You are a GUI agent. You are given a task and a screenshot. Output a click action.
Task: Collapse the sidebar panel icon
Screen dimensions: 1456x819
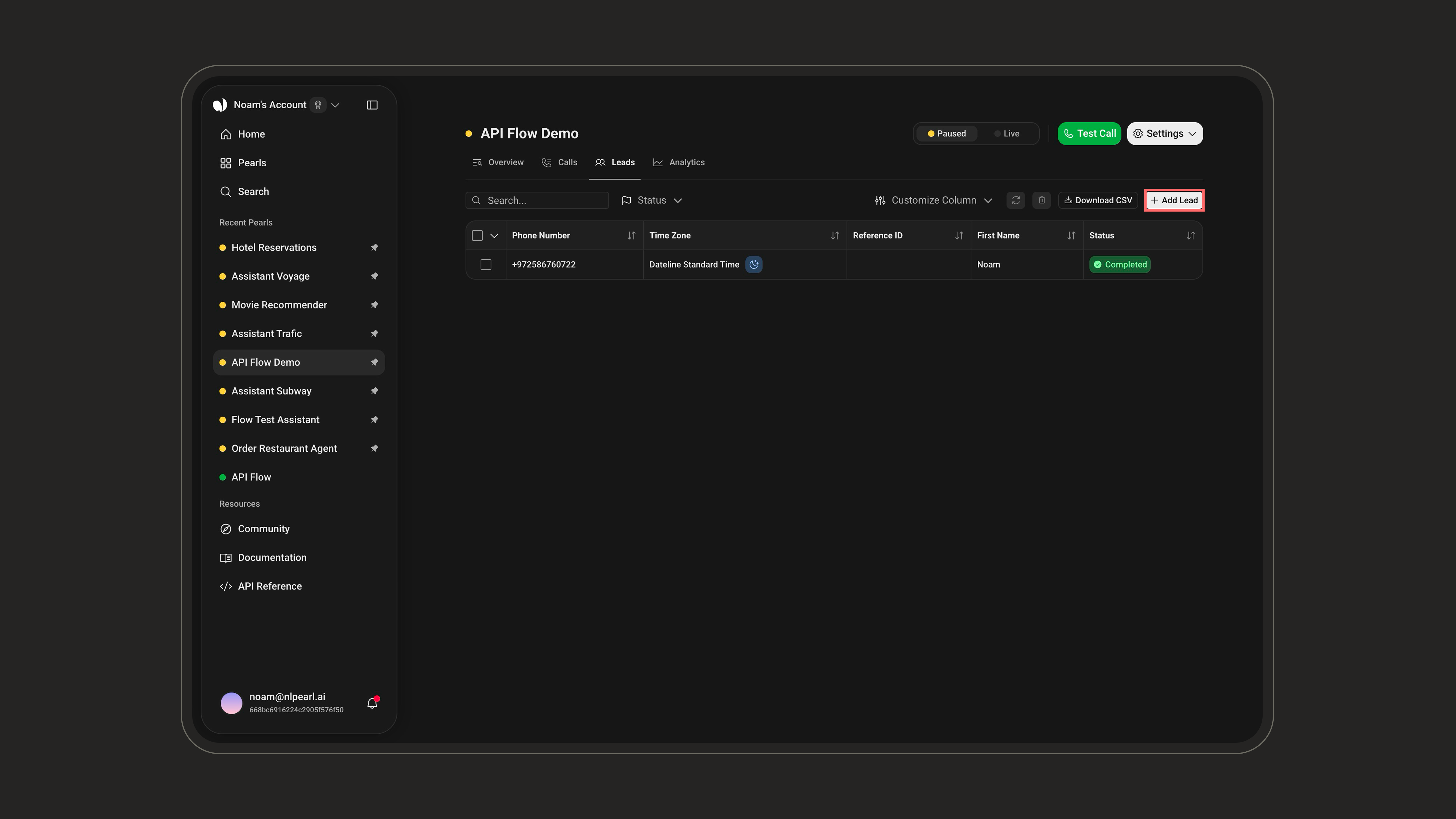point(372,105)
